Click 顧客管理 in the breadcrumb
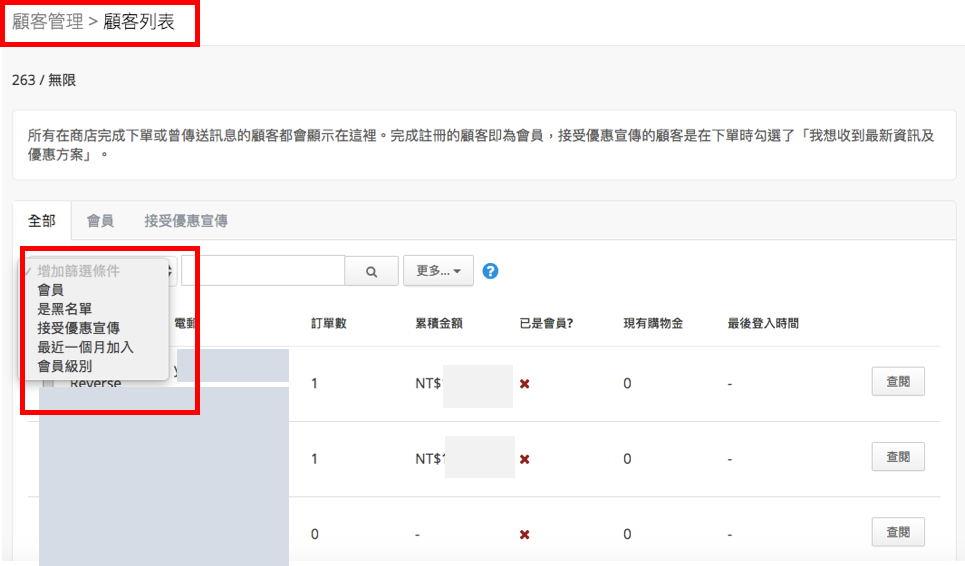The width and height of the screenshot is (965, 566). click(x=48, y=22)
